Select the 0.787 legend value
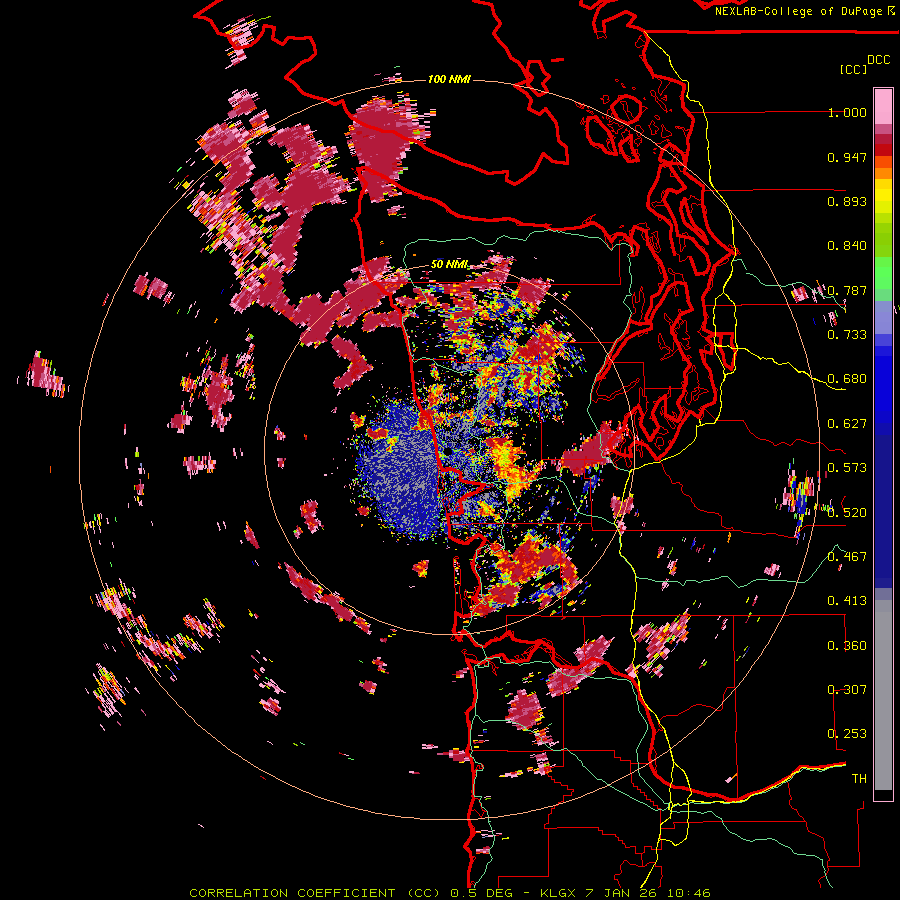 click(847, 290)
